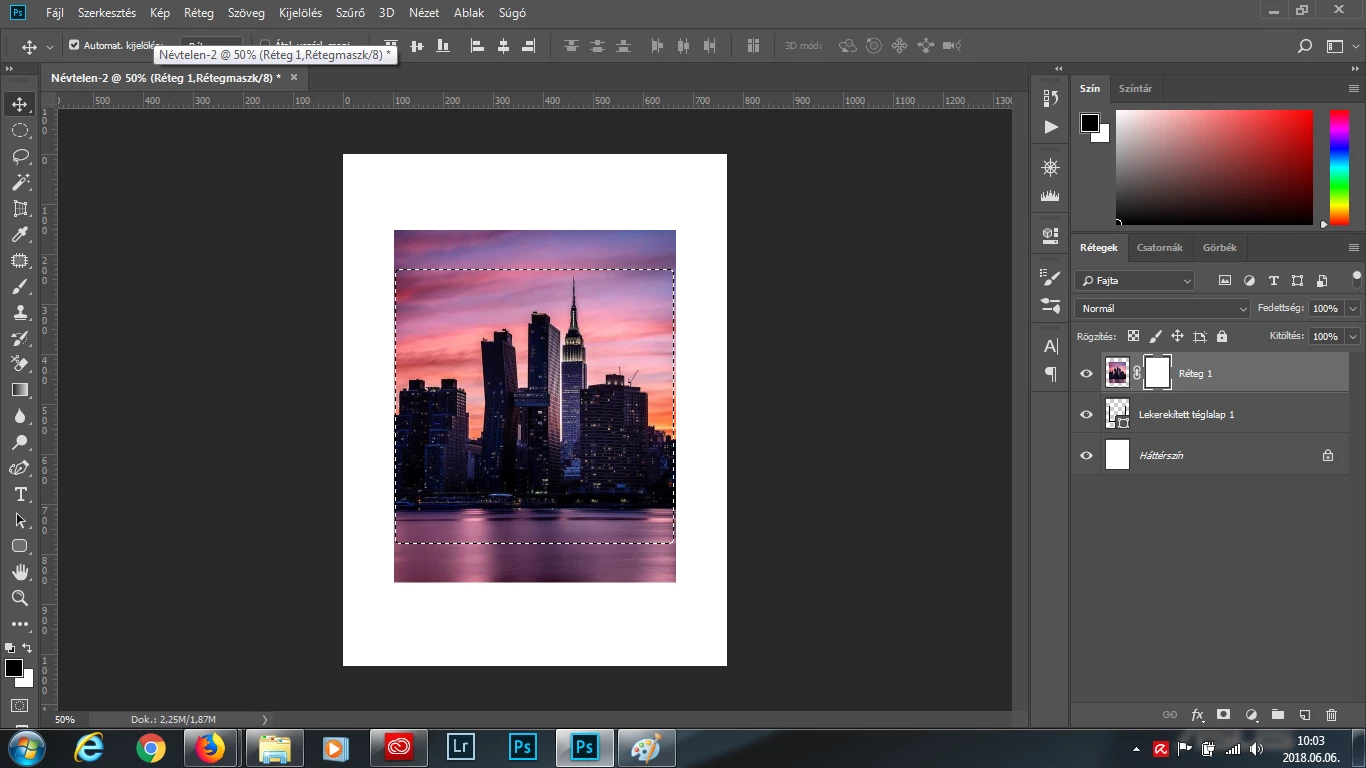Click the rainbow hue slider strip
The height and width of the screenshot is (768, 1366).
1339,167
